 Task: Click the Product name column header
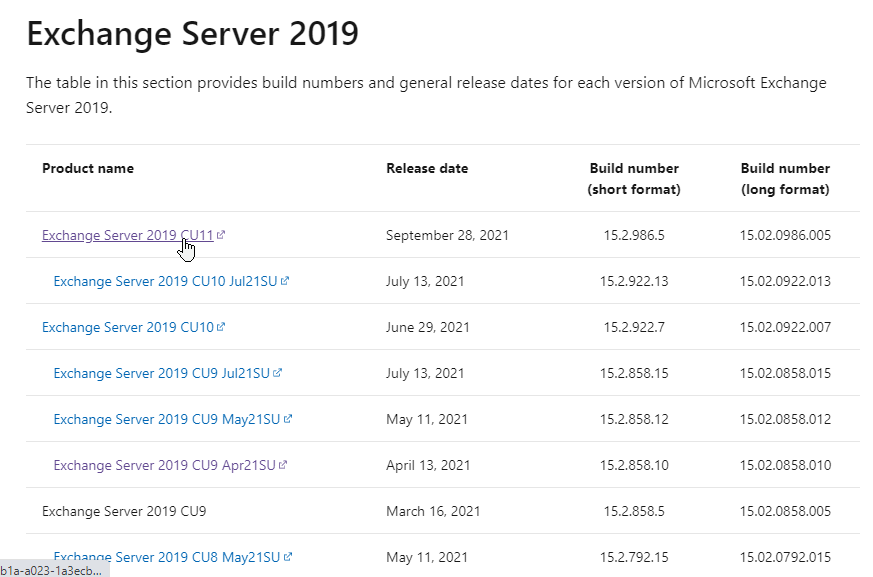click(x=88, y=168)
